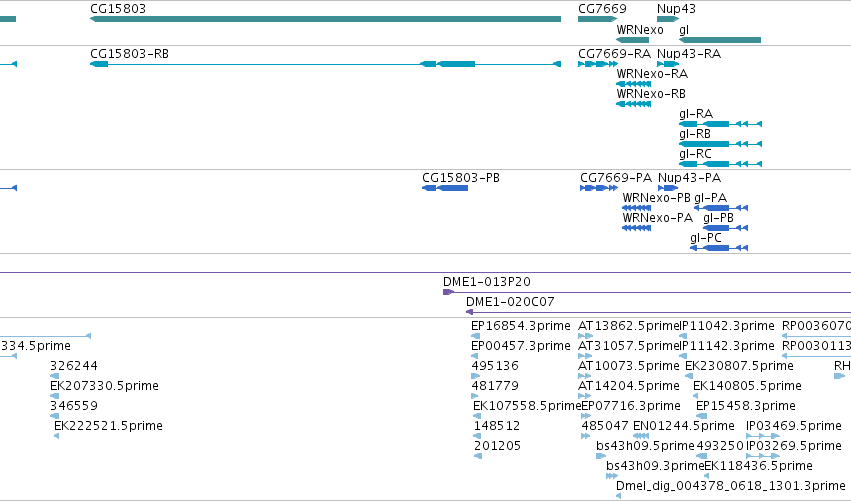Screen dimensions: 851x501
Task: Click EK140805.5prime EST label
Action: tap(747, 386)
